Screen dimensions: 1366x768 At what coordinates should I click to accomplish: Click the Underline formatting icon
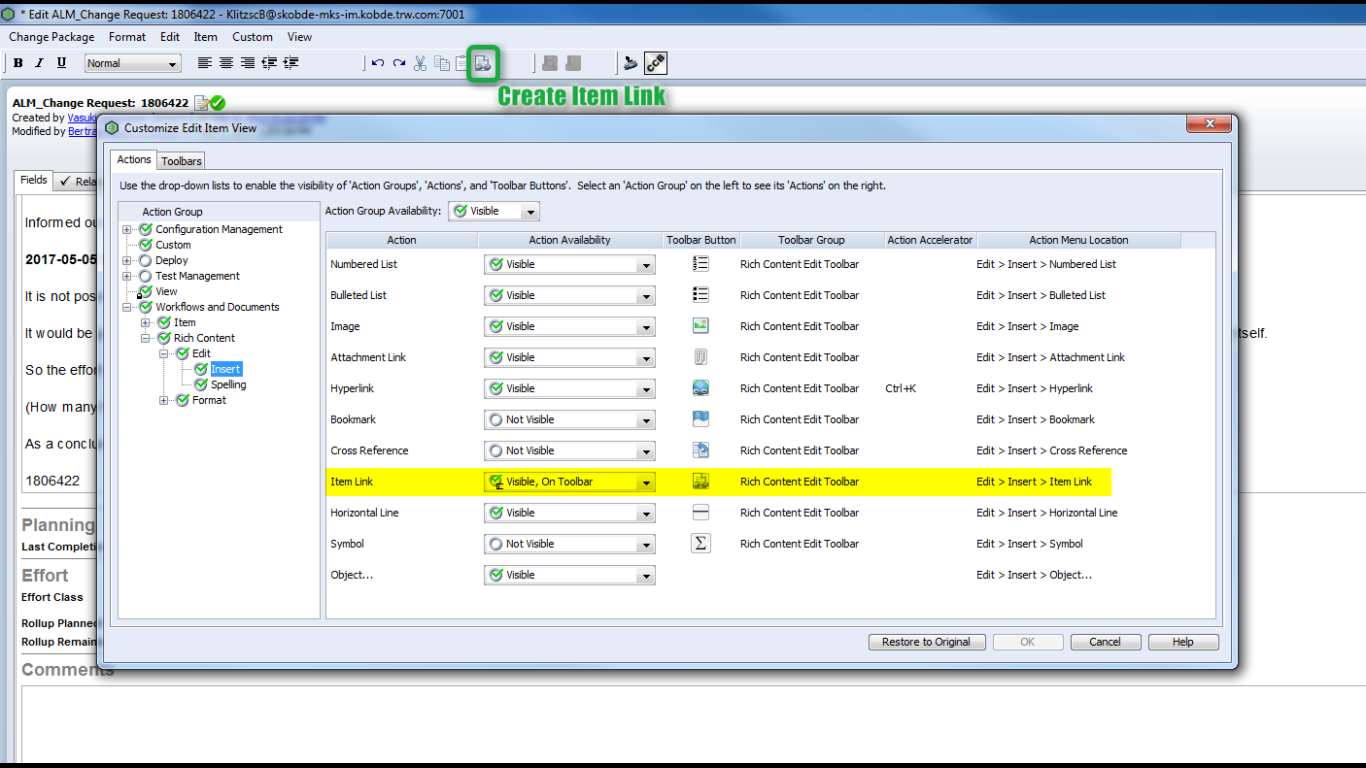(61, 63)
